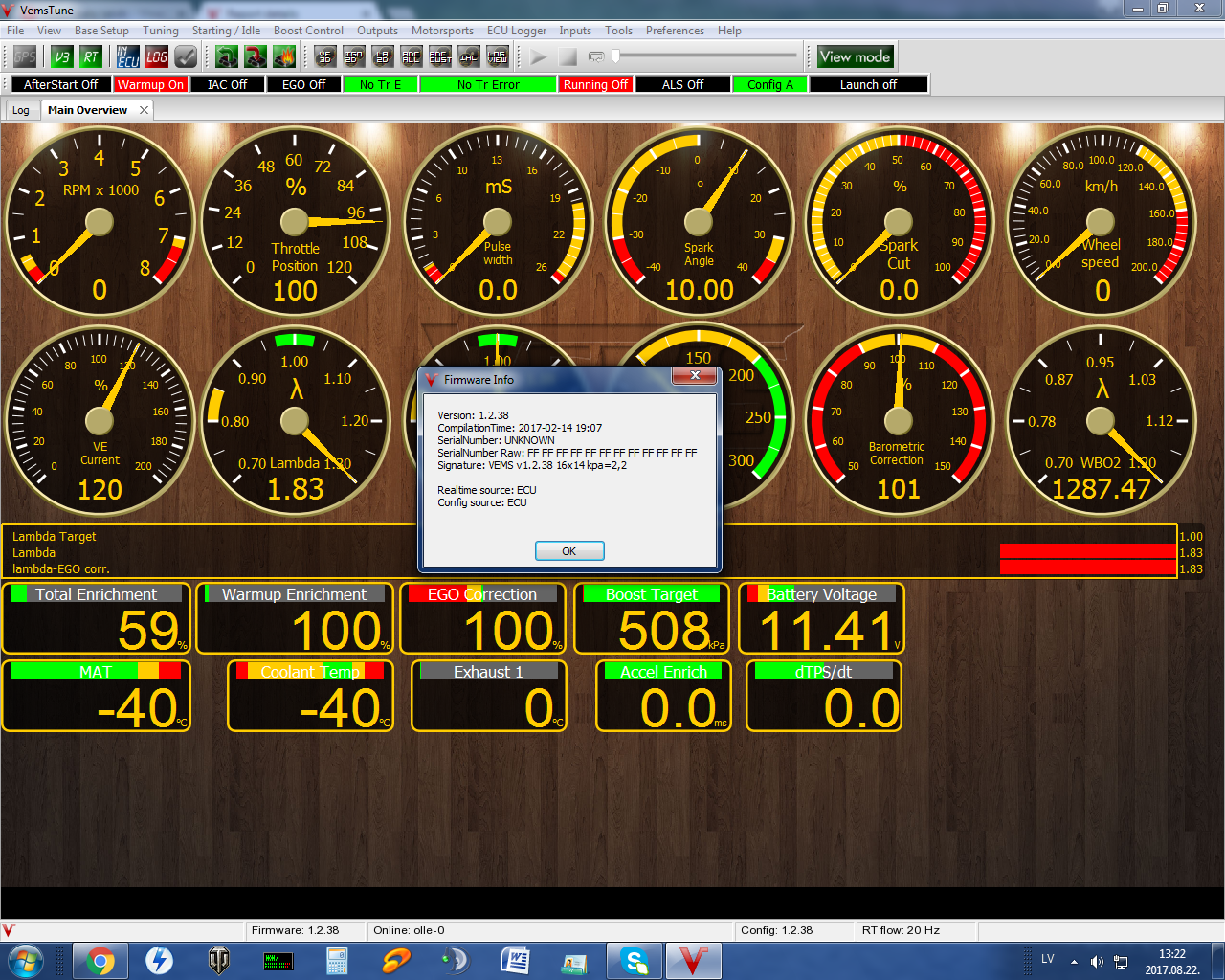Open the Inputs menu

click(x=575, y=31)
